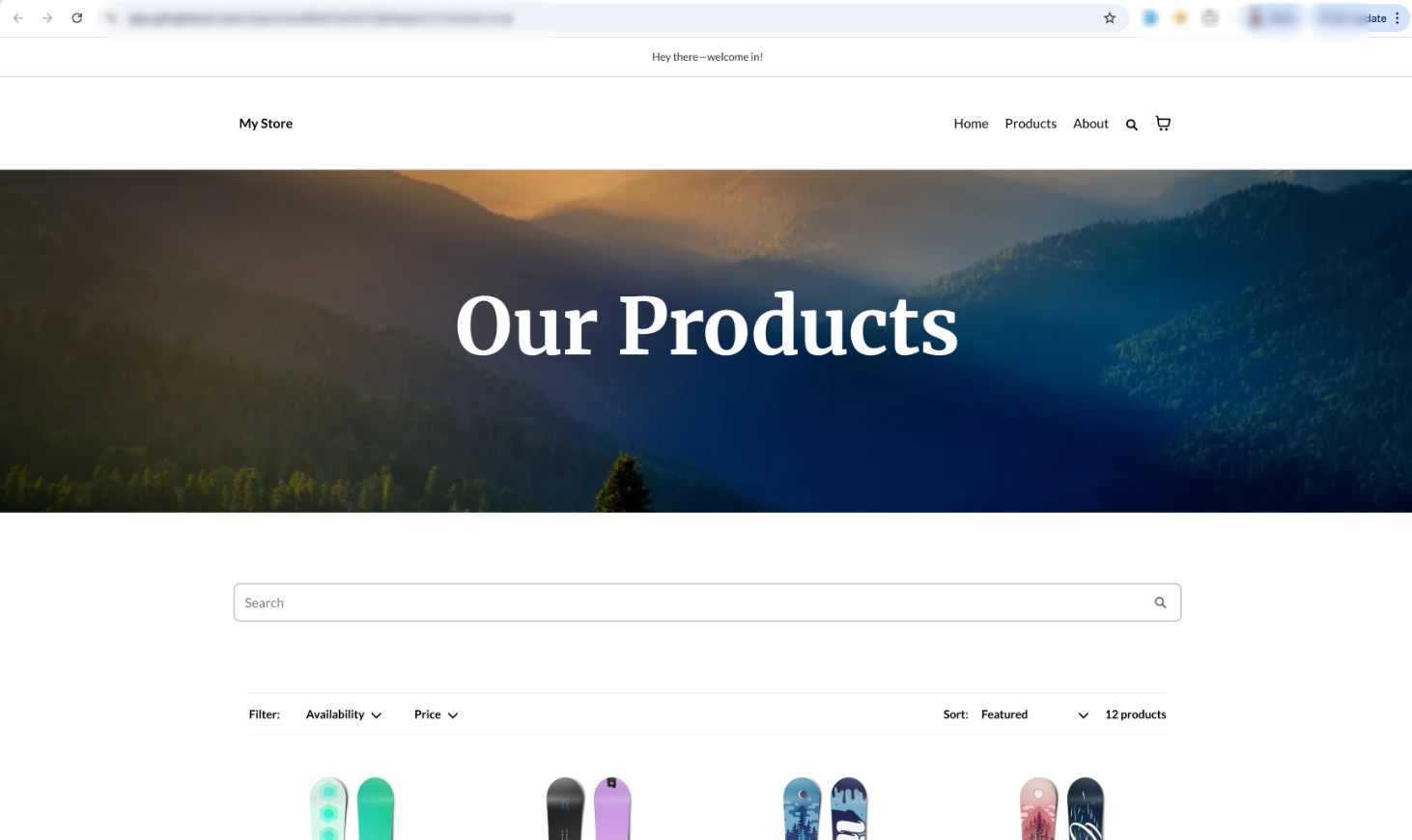Click the browser back arrow
The height and width of the screenshot is (840, 1412).
pyautogui.click(x=18, y=18)
